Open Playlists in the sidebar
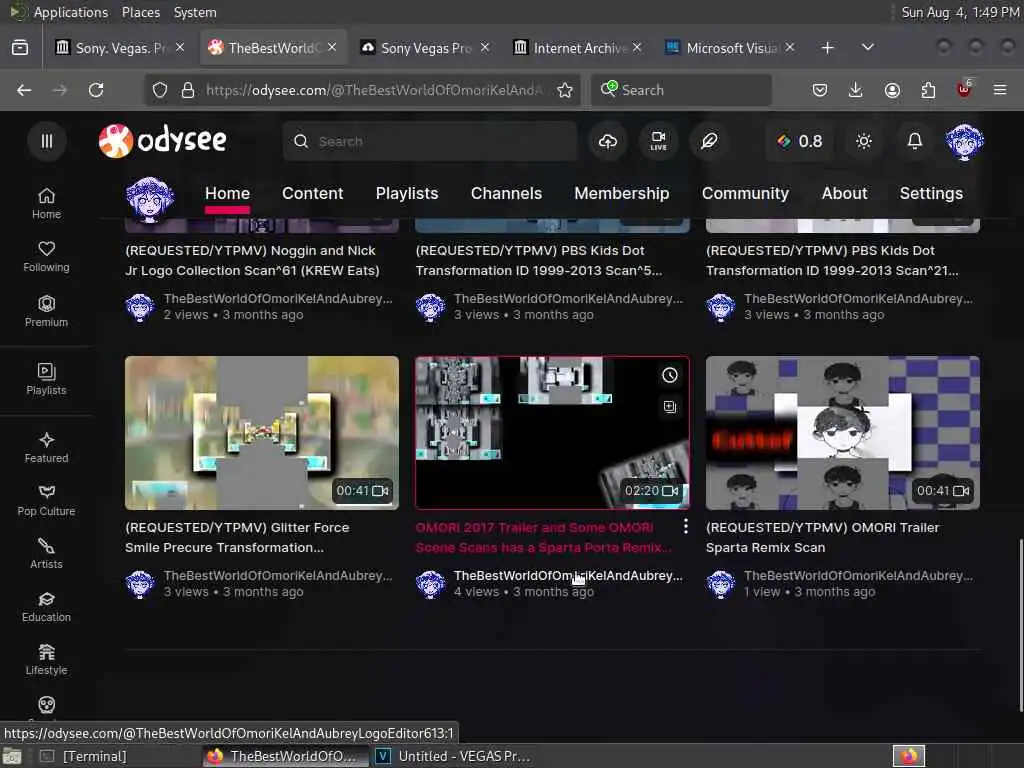The image size is (1024, 768). click(x=46, y=379)
